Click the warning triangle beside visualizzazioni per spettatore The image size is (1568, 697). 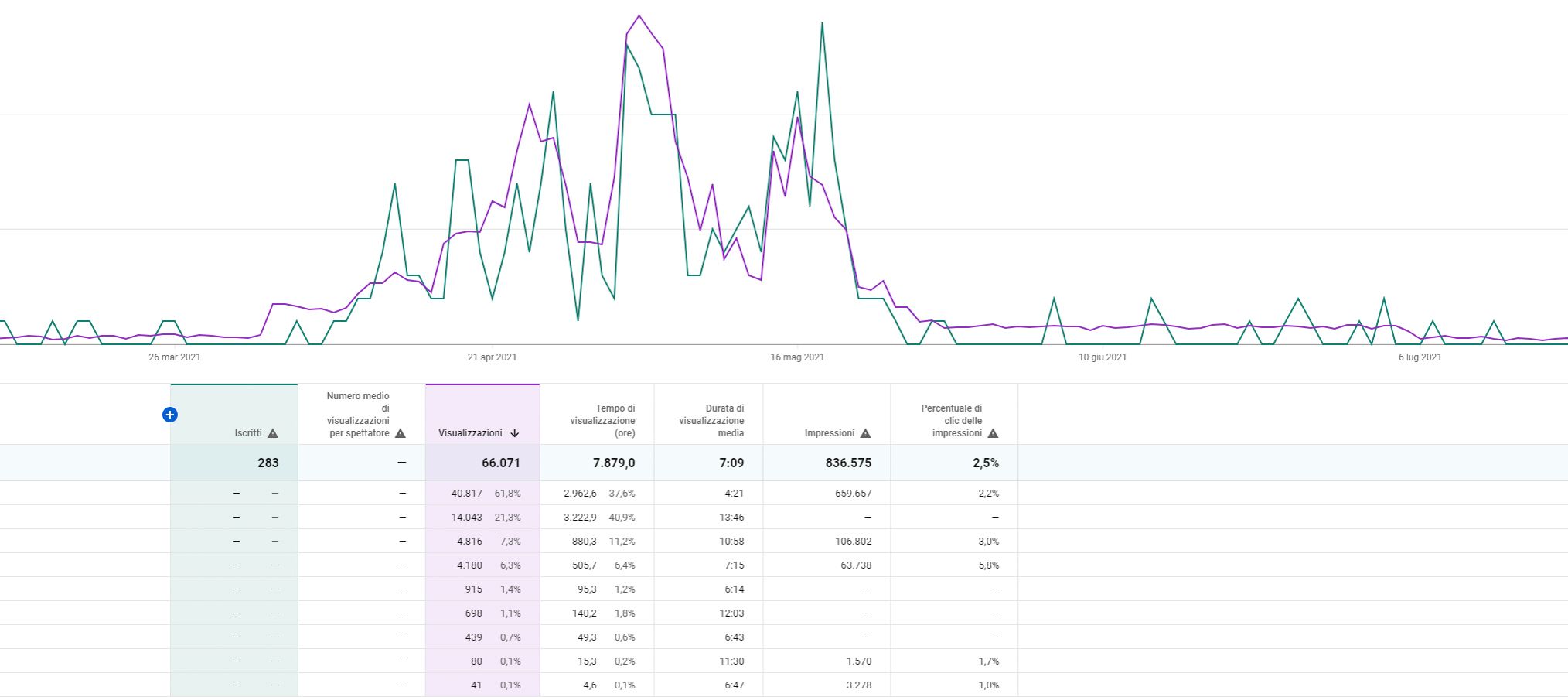pyautogui.click(x=401, y=433)
